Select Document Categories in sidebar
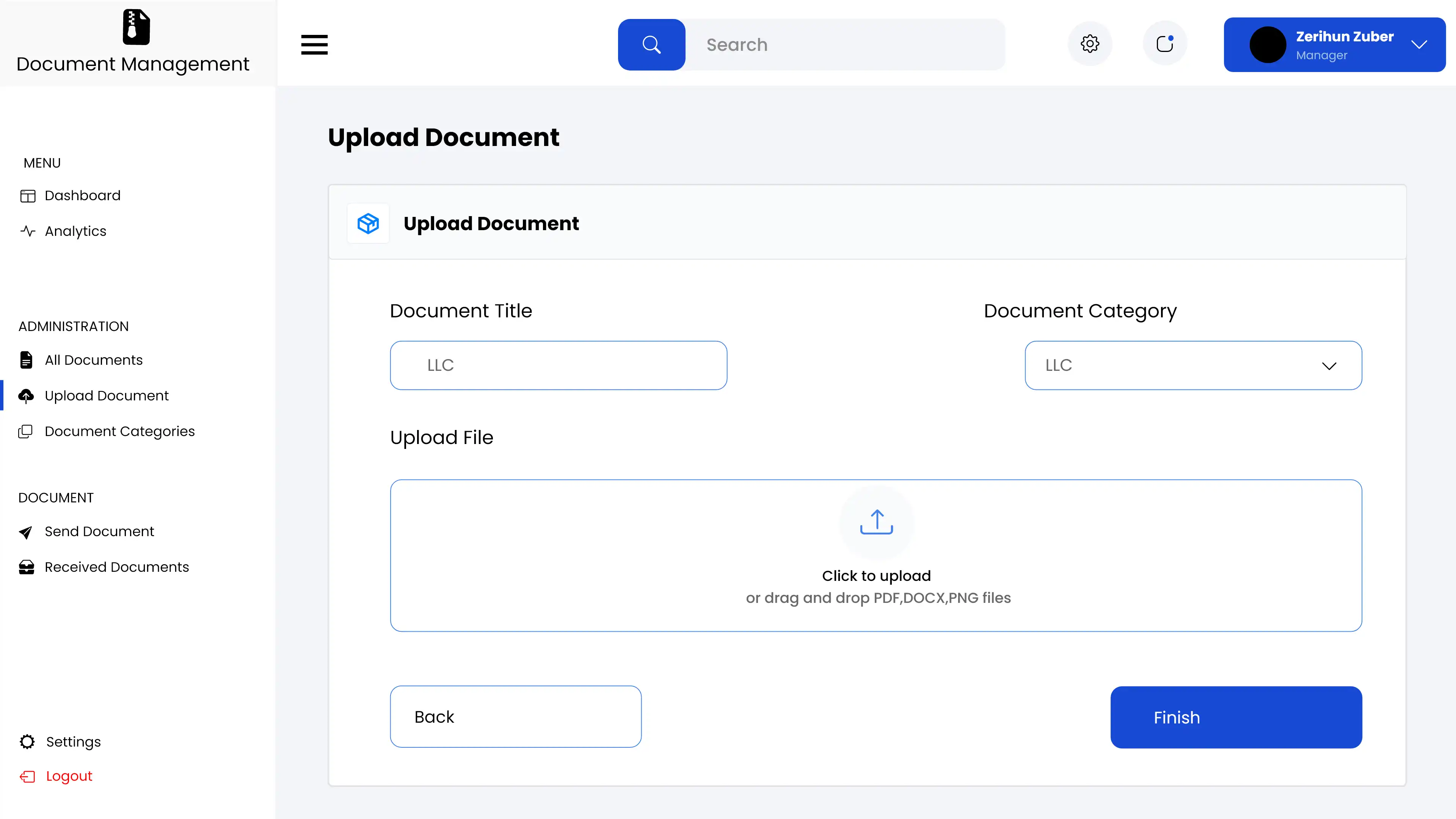This screenshot has height=819, width=1456. point(119,431)
